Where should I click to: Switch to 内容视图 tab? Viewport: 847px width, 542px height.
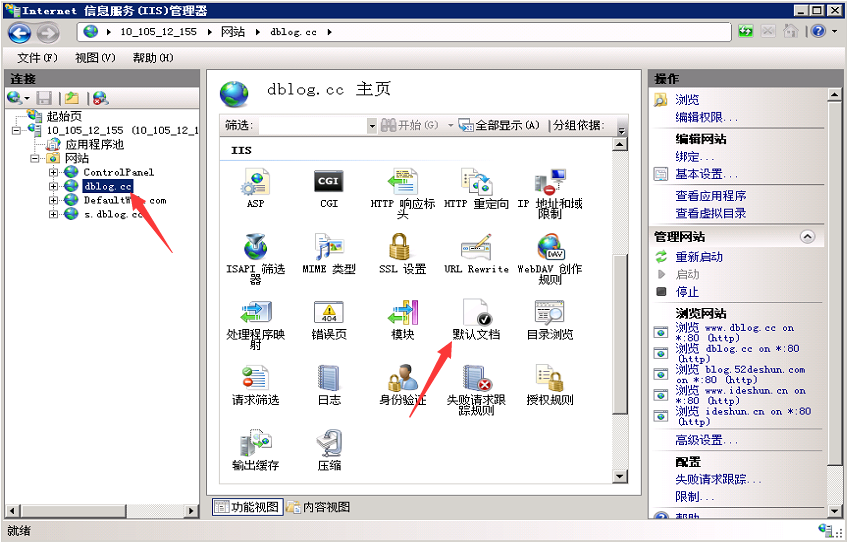coord(319,507)
